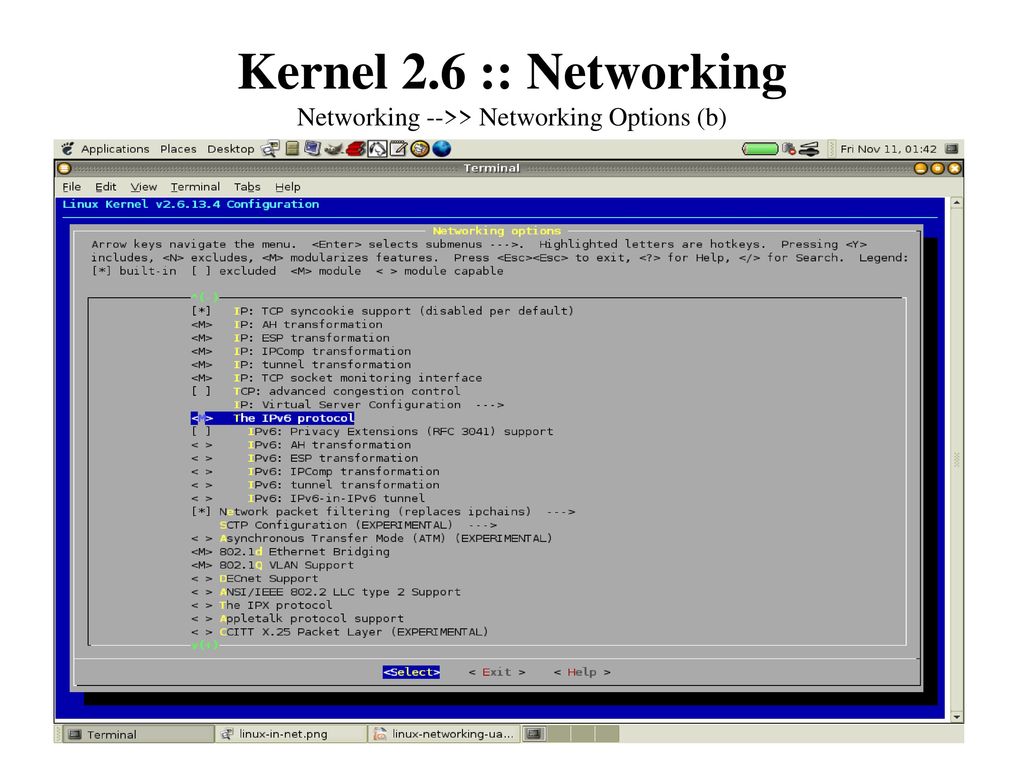Select ANSI/IEEE 802.2 LLC type 2 Support
1024x768 pixels.
[326, 592]
